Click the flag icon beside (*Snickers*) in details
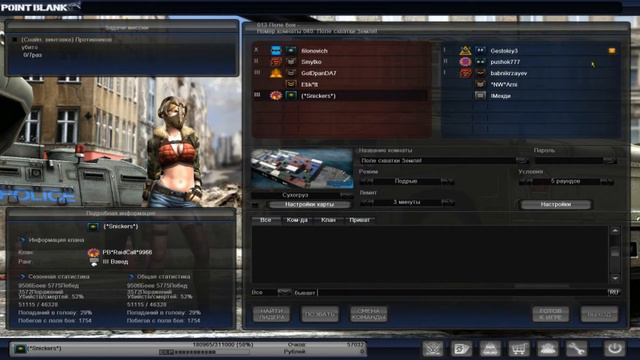 tap(93, 227)
